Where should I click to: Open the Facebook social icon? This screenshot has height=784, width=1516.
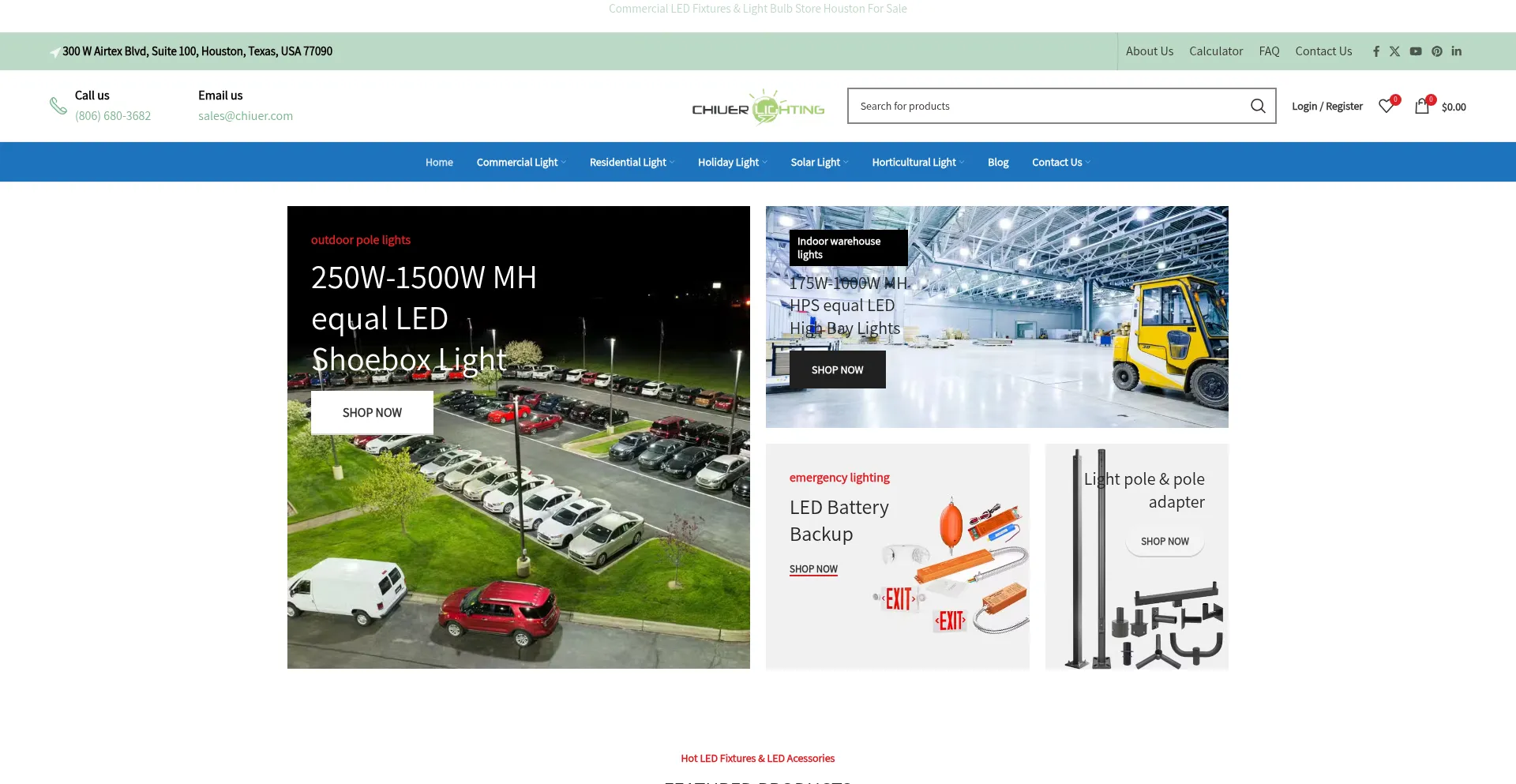pyautogui.click(x=1376, y=51)
